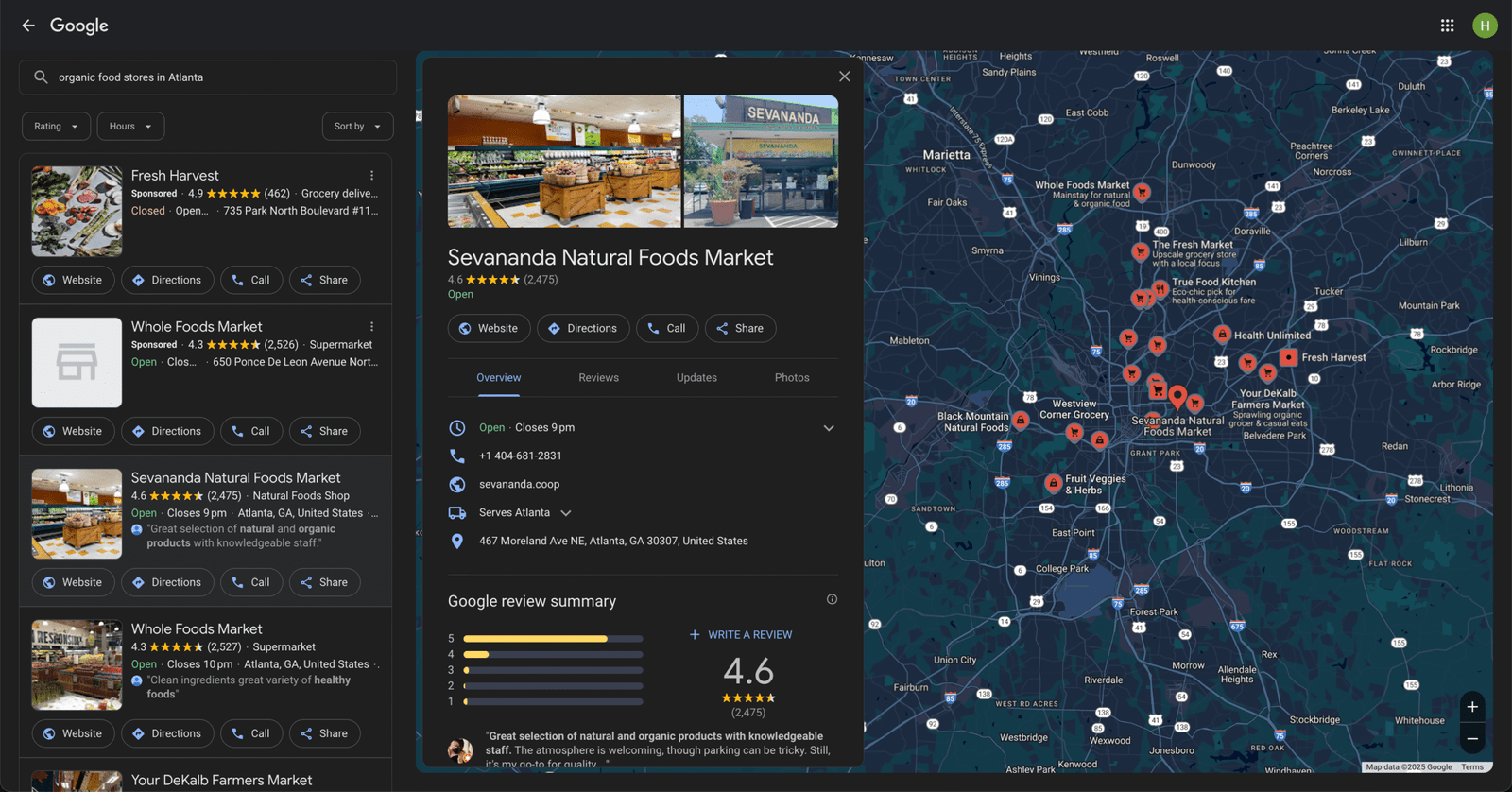
Task: Open the Fresh Harvest listing thumbnail
Action: pyautogui.click(x=77, y=212)
